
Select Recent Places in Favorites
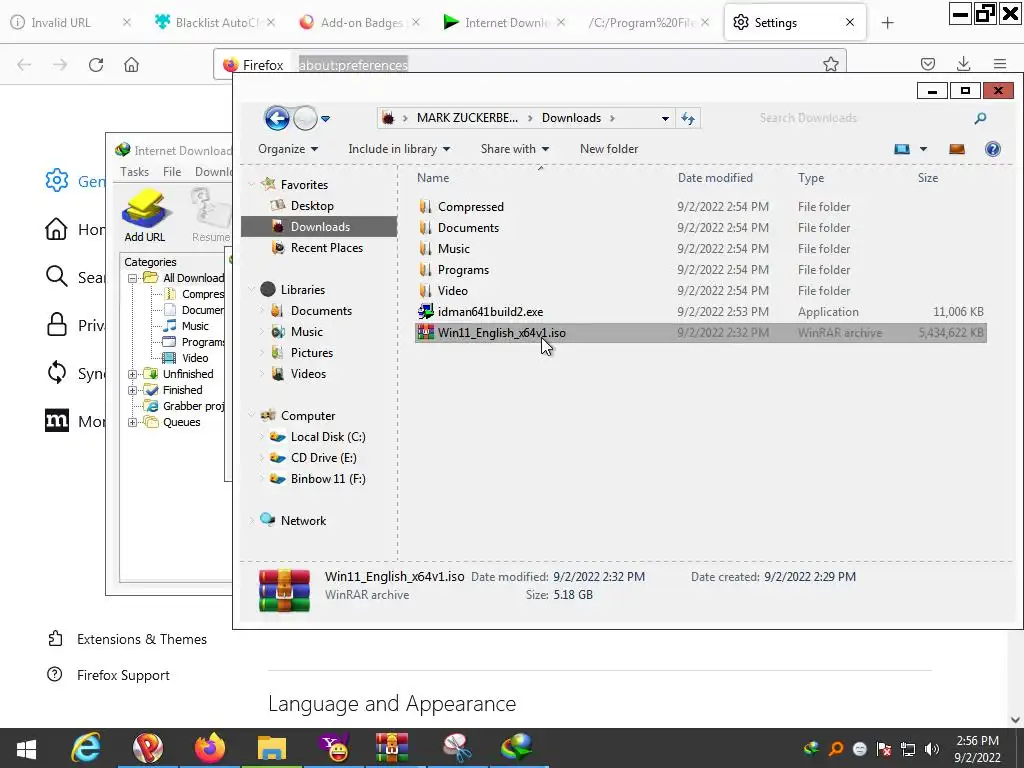(x=326, y=248)
